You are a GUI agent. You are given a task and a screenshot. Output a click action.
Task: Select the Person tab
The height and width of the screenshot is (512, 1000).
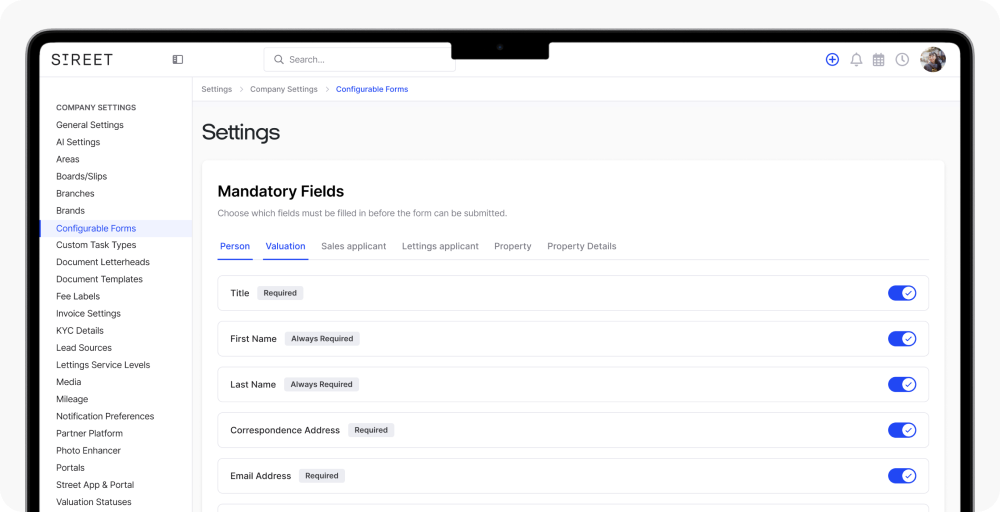(x=235, y=246)
